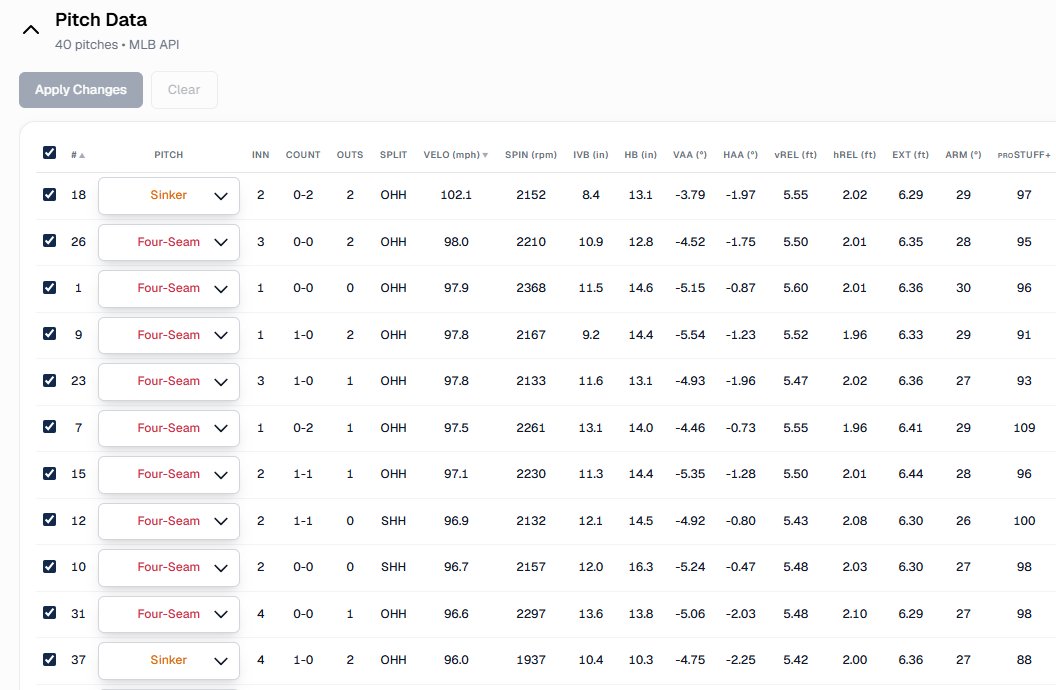Image resolution: width=1056 pixels, height=690 pixels.
Task: Sort by VAA column header
Action: (690, 155)
